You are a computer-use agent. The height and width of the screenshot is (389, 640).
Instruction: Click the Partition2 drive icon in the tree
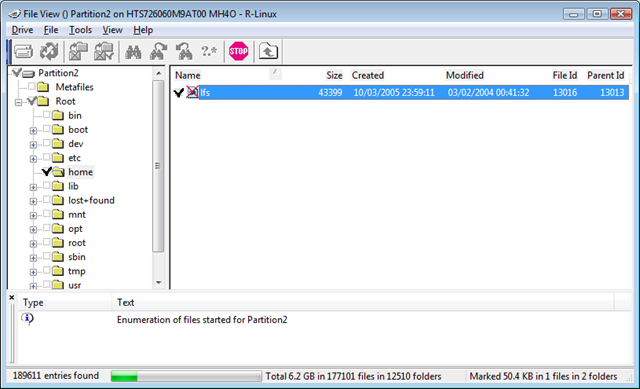coord(28,73)
